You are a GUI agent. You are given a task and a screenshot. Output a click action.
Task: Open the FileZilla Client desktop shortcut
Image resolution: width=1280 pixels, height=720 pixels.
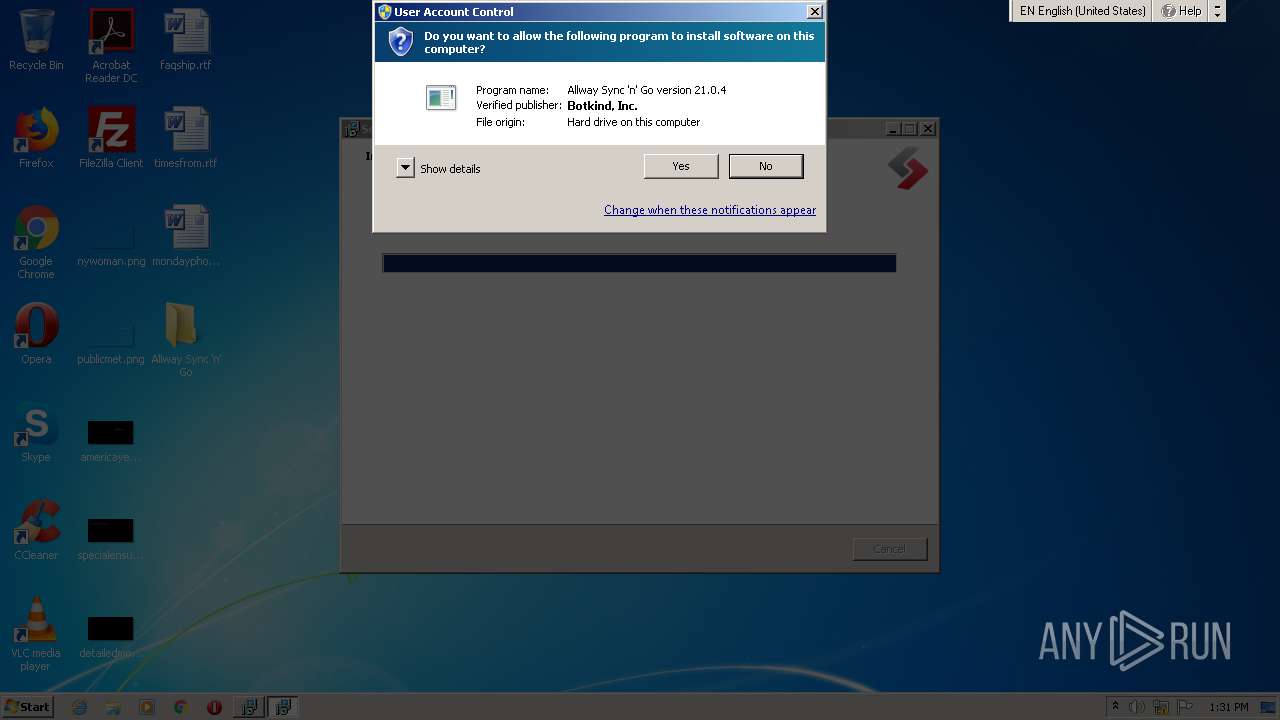tap(111, 138)
